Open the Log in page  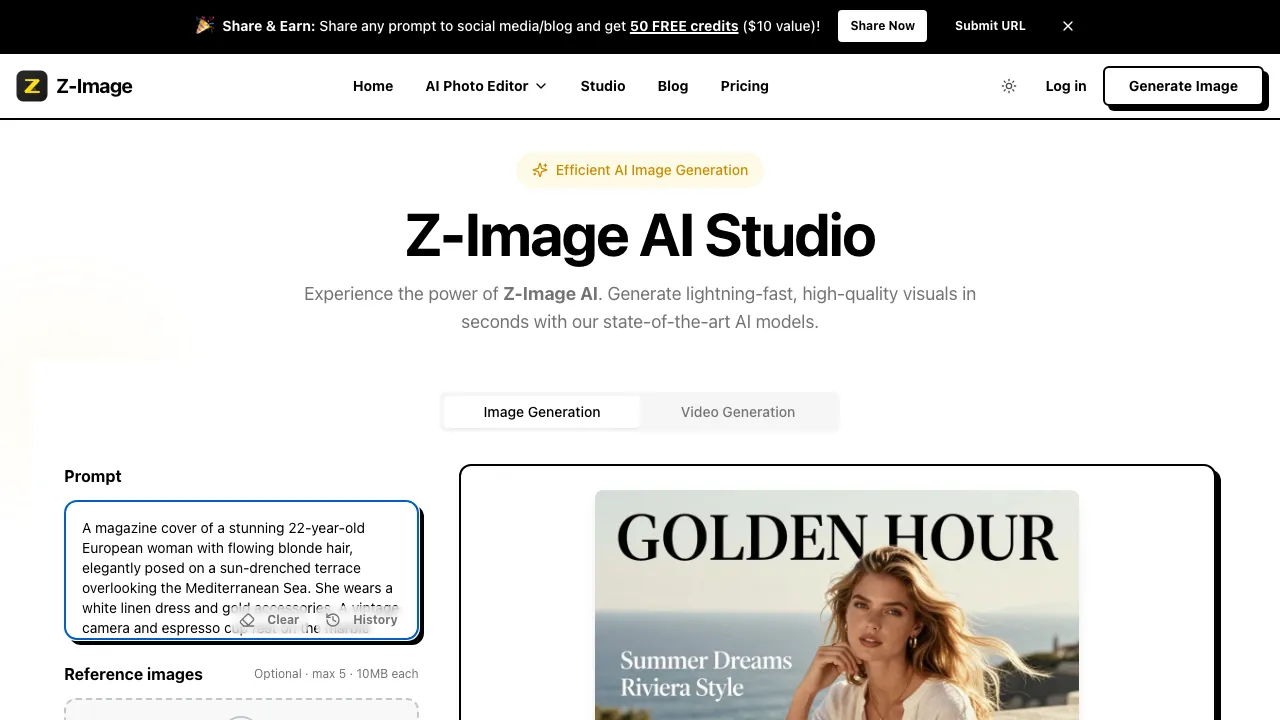click(x=1065, y=86)
